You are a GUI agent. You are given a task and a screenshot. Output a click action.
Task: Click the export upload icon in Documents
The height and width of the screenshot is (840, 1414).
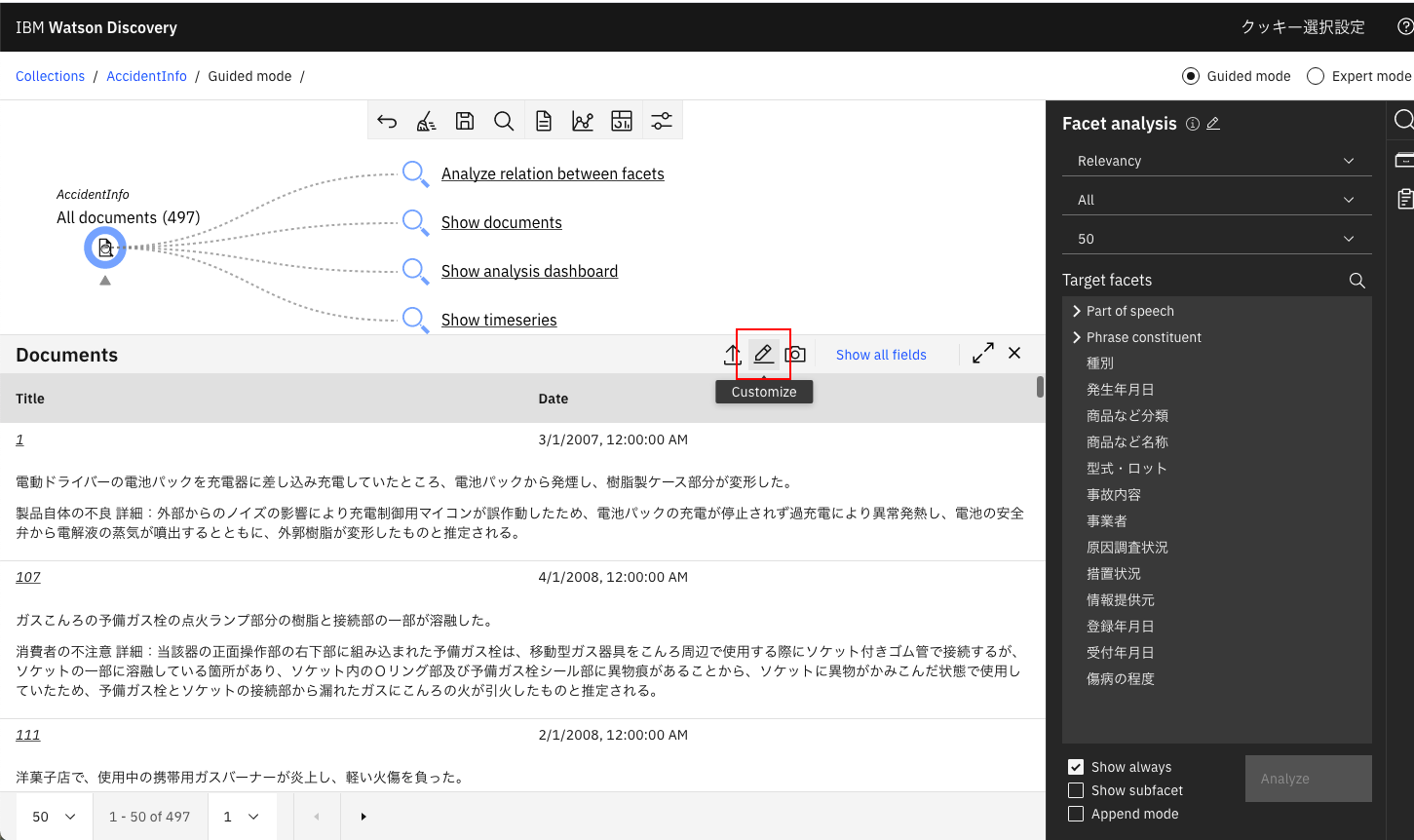pos(733,355)
